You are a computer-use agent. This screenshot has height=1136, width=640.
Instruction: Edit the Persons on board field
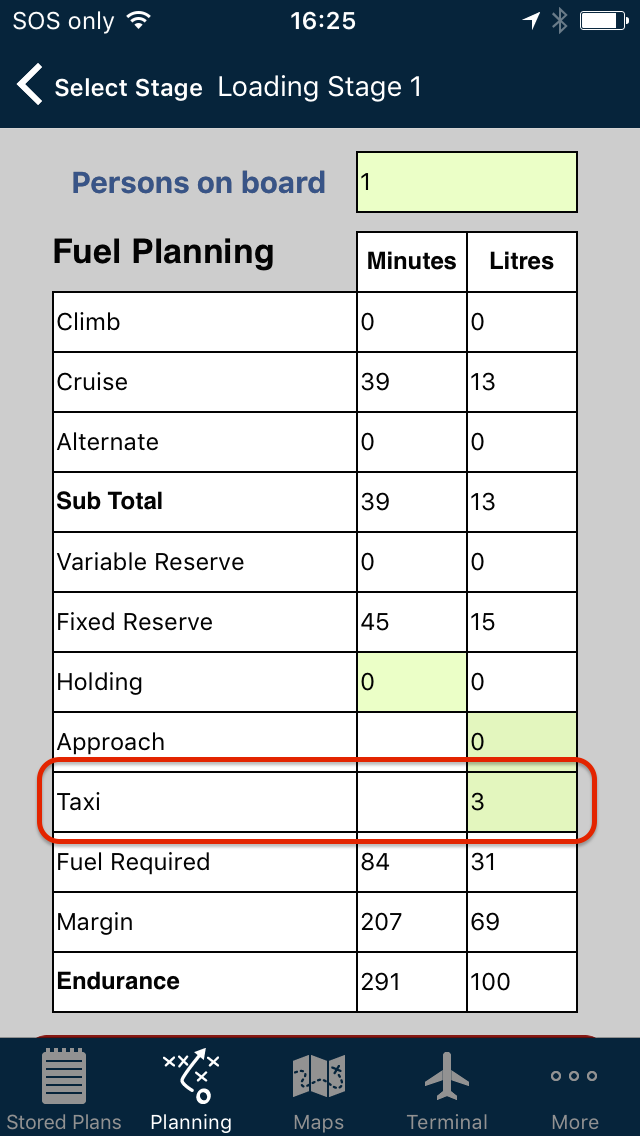[x=467, y=182]
